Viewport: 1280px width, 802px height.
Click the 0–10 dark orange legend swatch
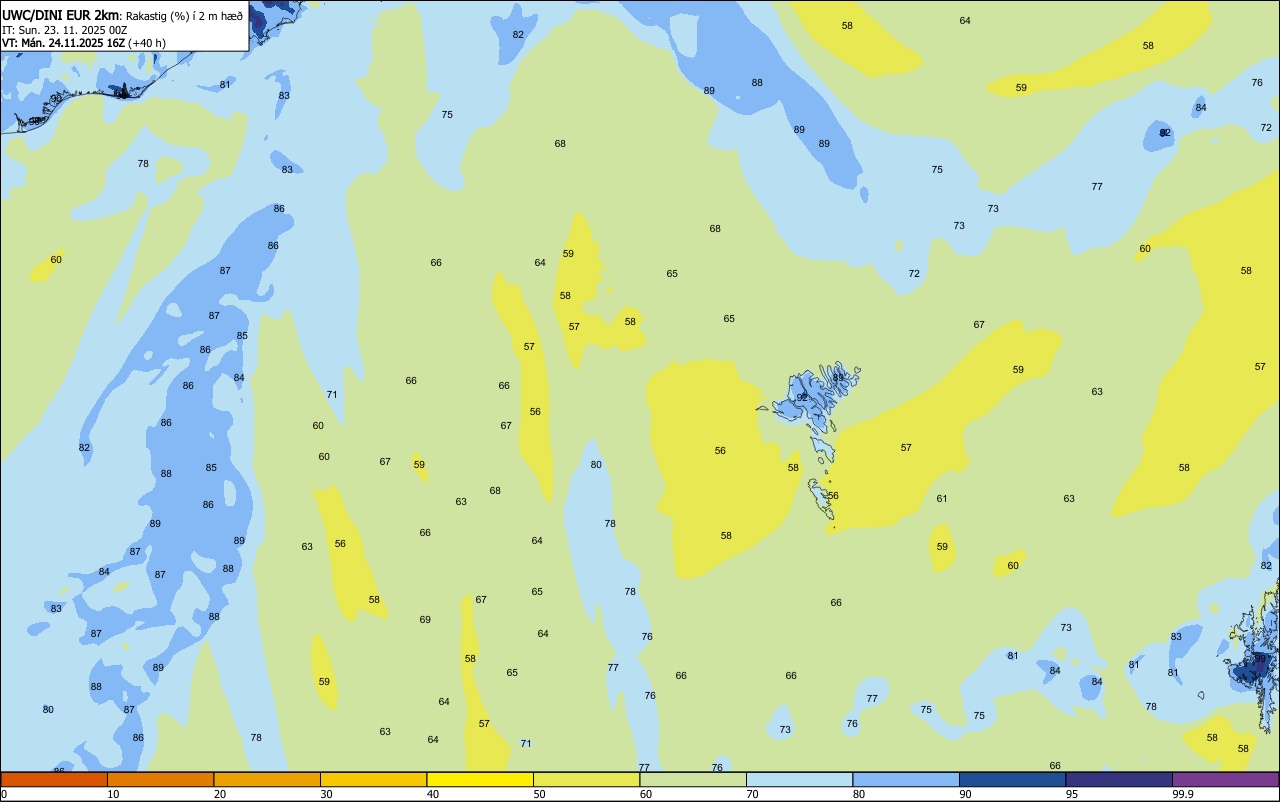click(x=54, y=779)
